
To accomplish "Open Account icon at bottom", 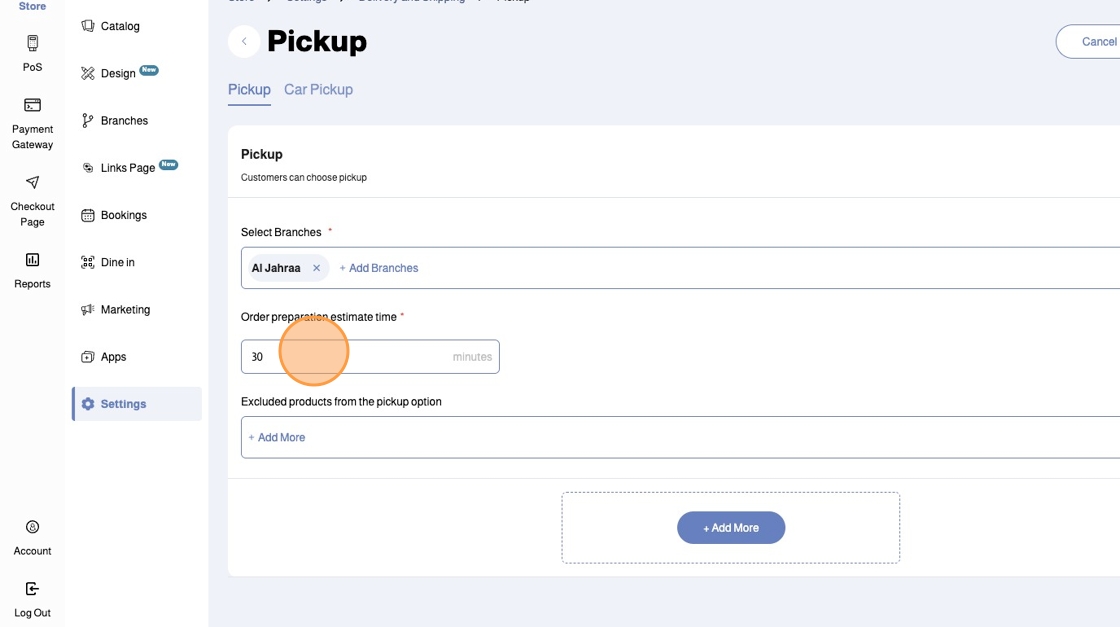I will tap(32, 528).
